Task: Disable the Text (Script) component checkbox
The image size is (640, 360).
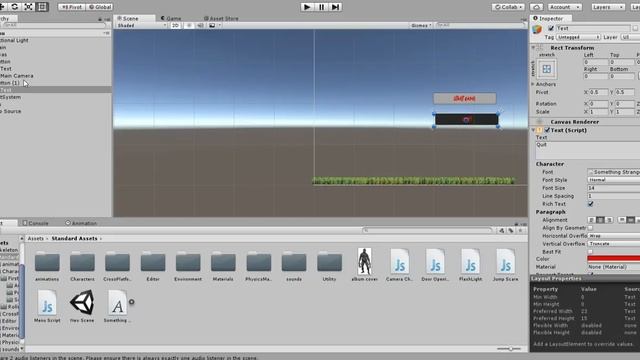Action: click(x=547, y=130)
